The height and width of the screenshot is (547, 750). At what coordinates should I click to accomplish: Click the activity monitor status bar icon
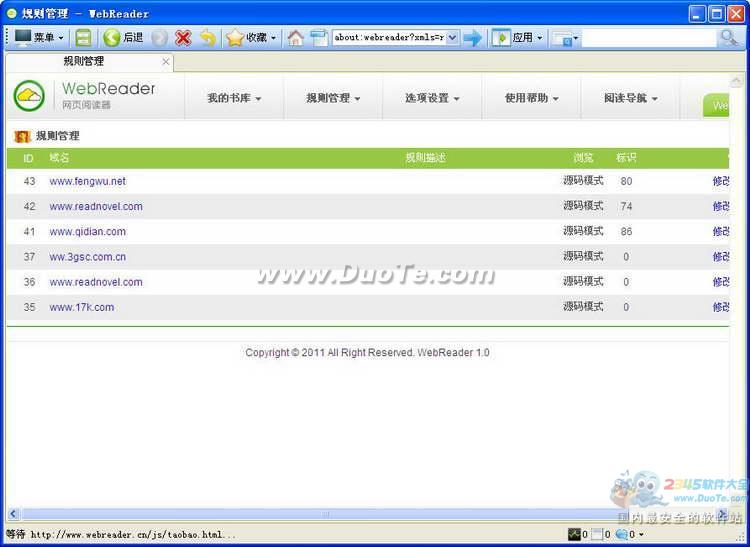pyautogui.click(x=574, y=534)
